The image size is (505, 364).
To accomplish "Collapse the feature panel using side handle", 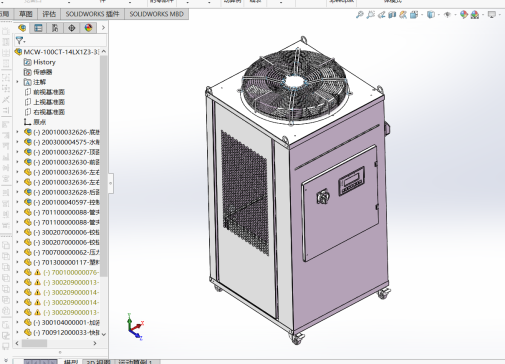I will tap(110, 183).
